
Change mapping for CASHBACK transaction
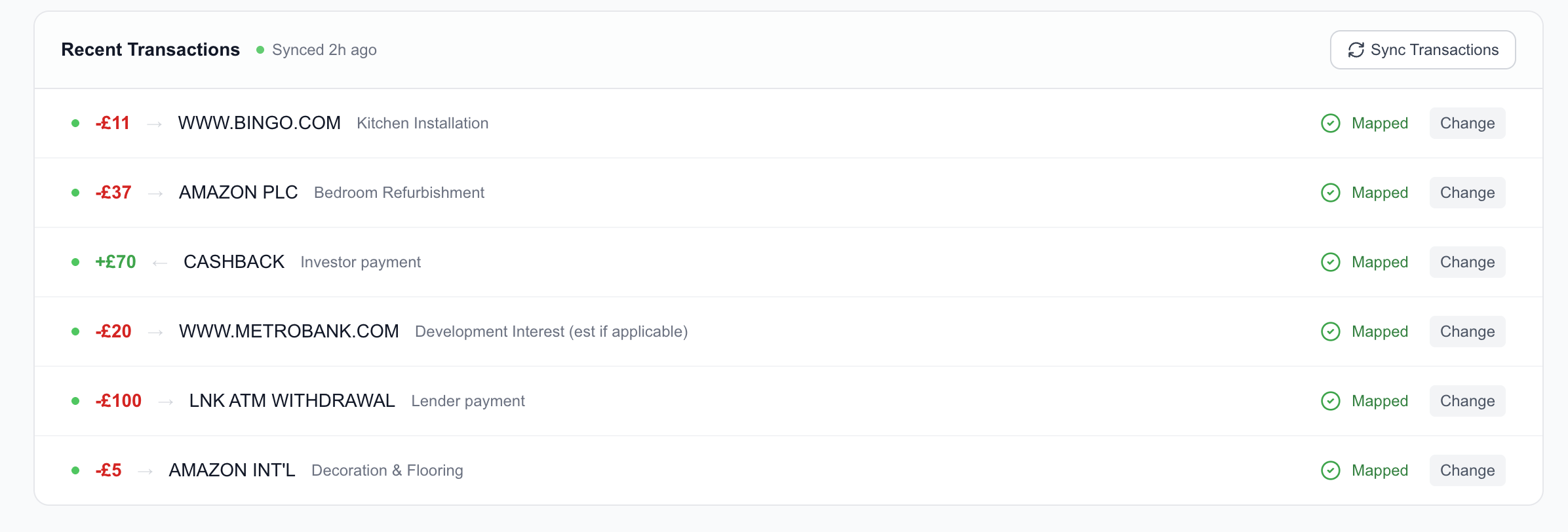tap(1467, 262)
